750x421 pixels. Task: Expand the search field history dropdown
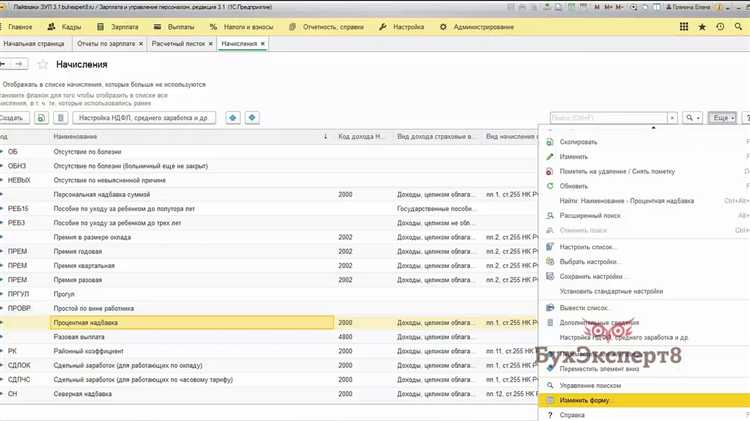point(670,118)
